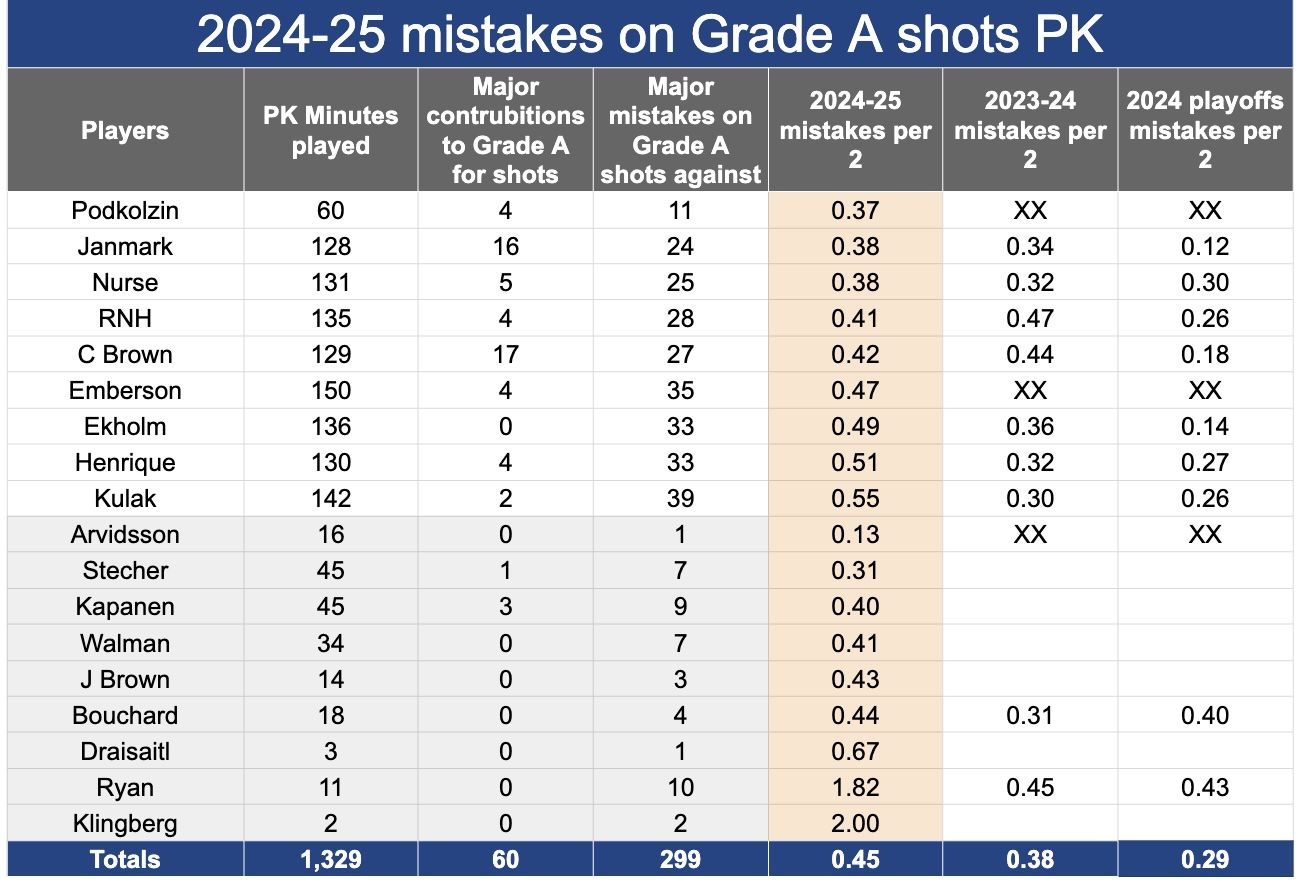Select the 'Totals' row label
The image size is (1302, 884).
point(125,859)
